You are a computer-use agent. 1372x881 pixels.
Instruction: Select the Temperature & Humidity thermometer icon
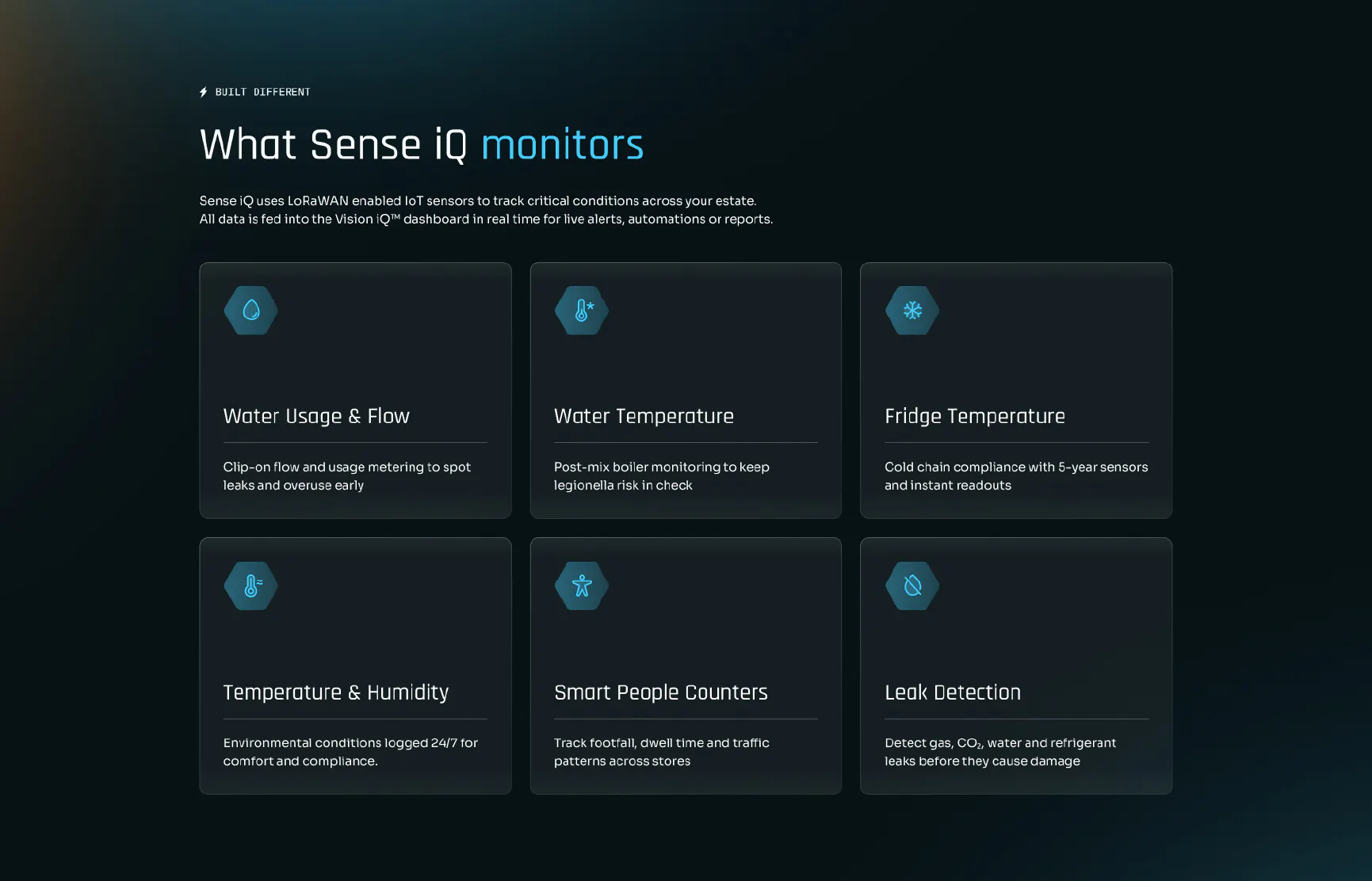point(250,586)
